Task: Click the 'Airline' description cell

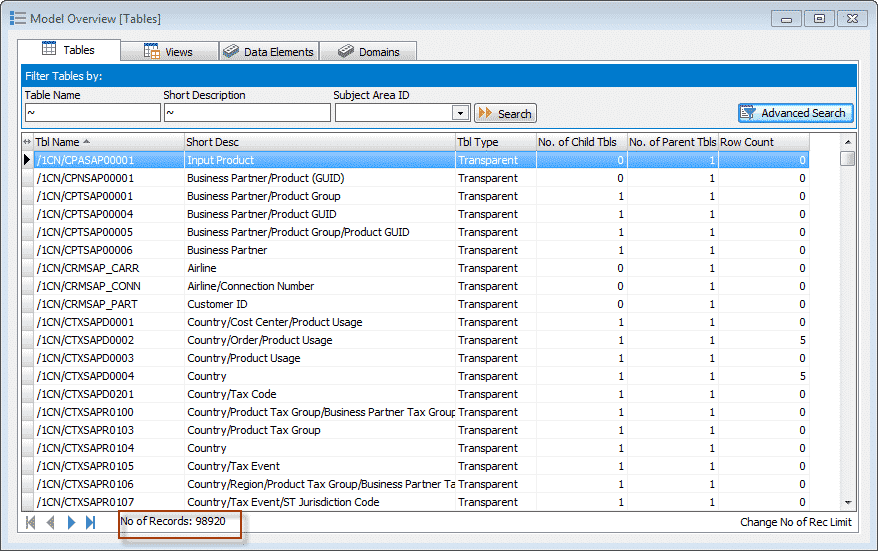Action: point(320,268)
